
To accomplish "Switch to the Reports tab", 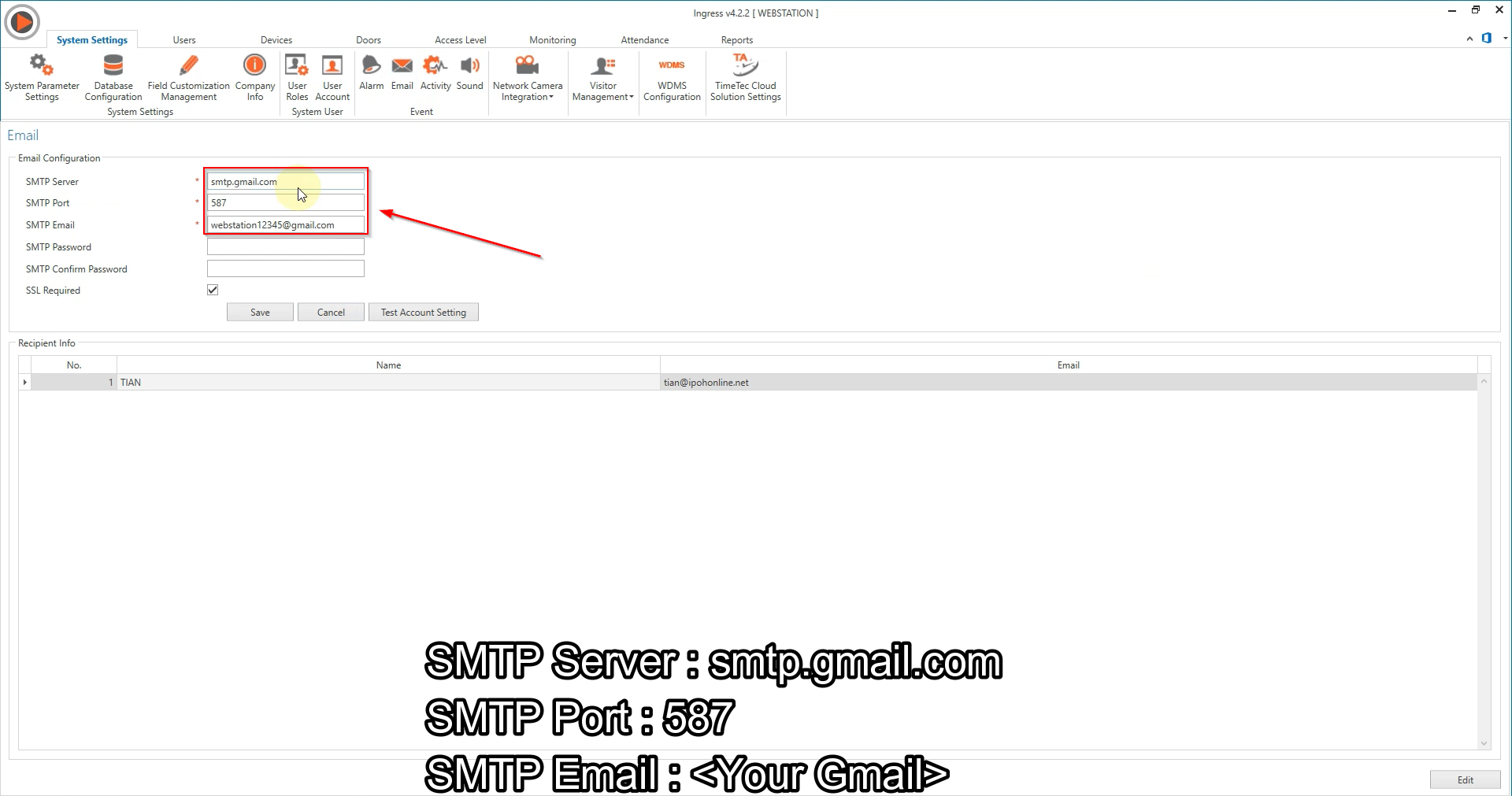I will [x=737, y=40].
